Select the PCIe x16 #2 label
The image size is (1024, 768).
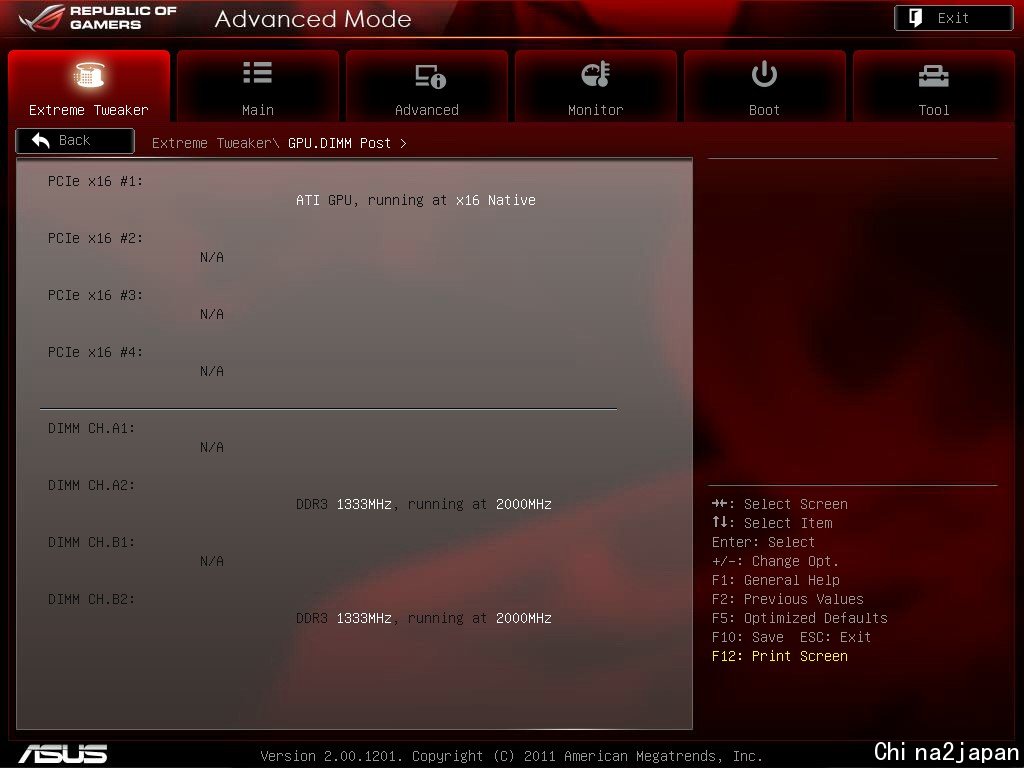(x=95, y=238)
